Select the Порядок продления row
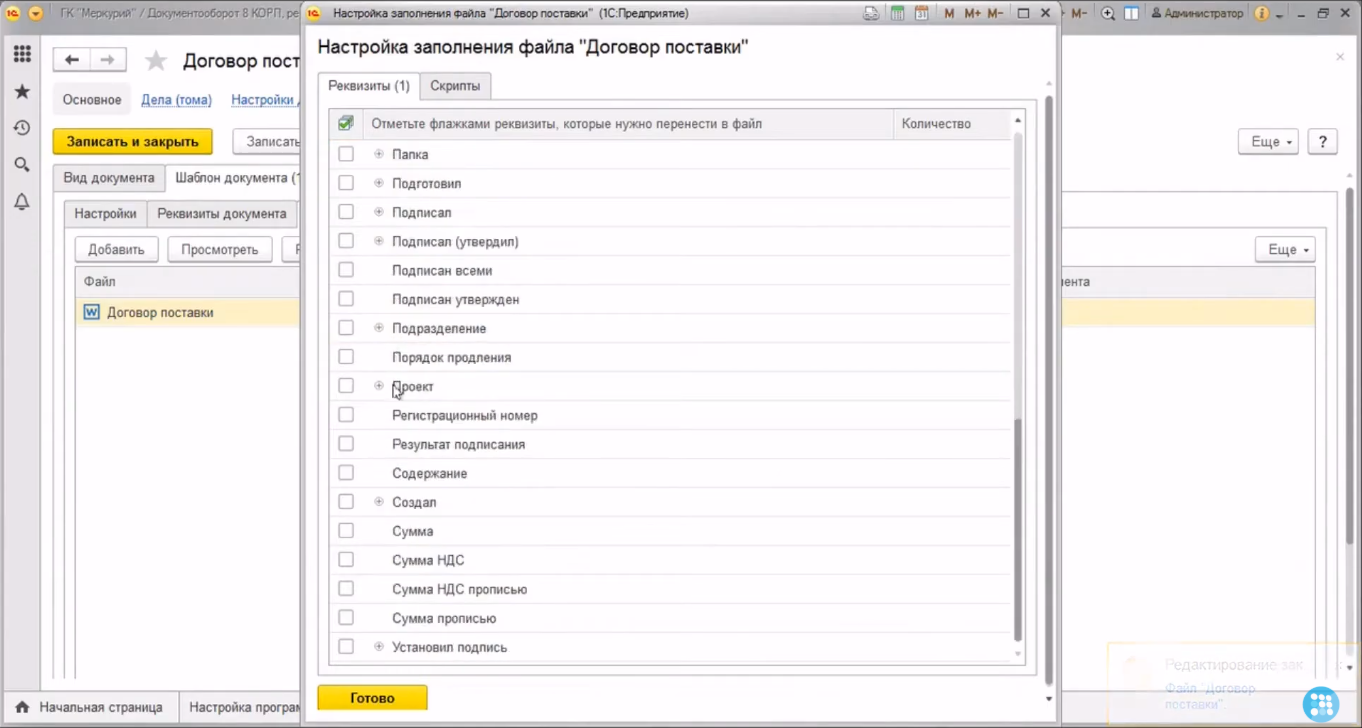Viewport: 1362px width, 728px height. [x=670, y=357]
